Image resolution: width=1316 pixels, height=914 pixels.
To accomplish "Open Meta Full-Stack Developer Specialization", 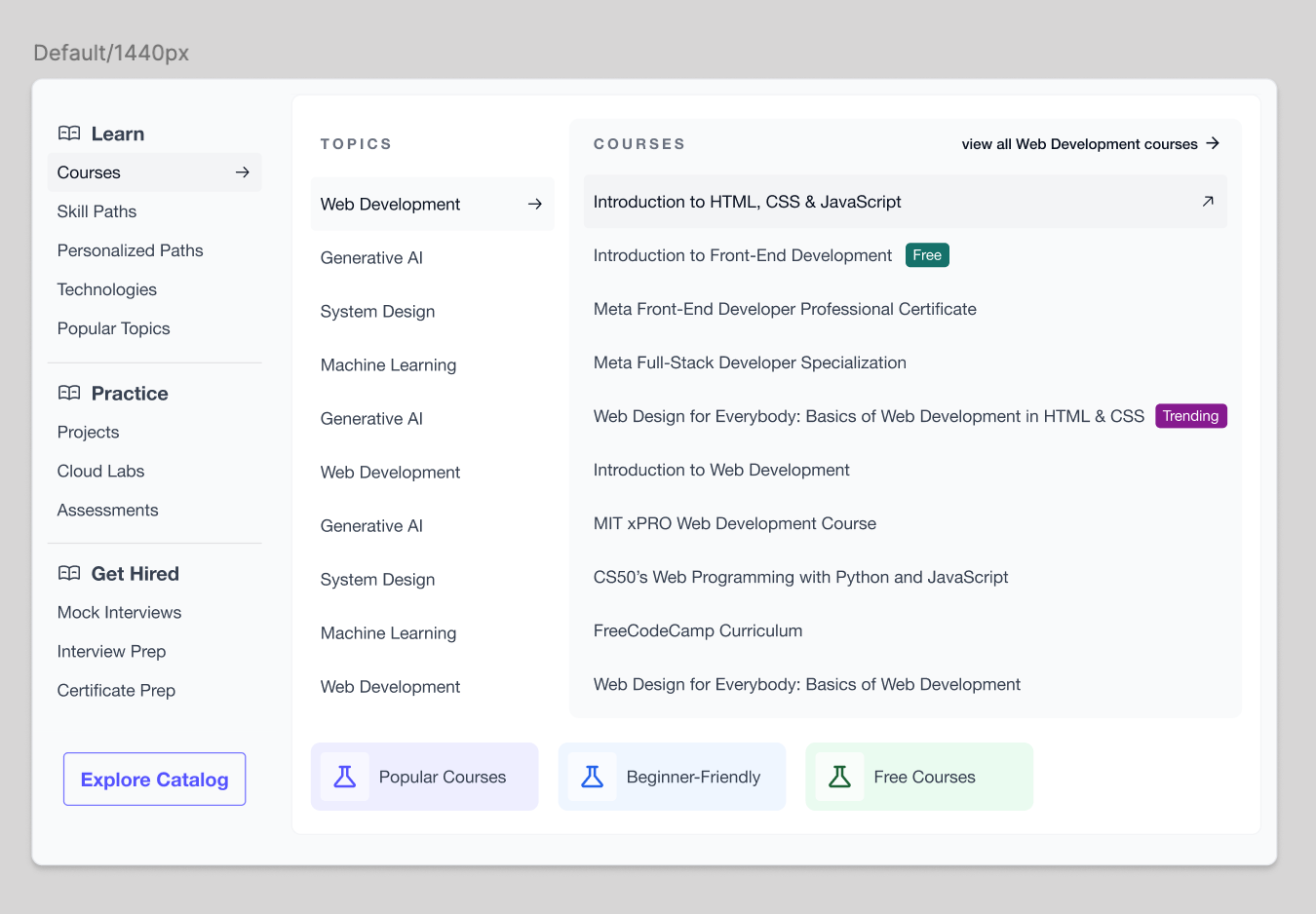I will click(x=750, y=362).
